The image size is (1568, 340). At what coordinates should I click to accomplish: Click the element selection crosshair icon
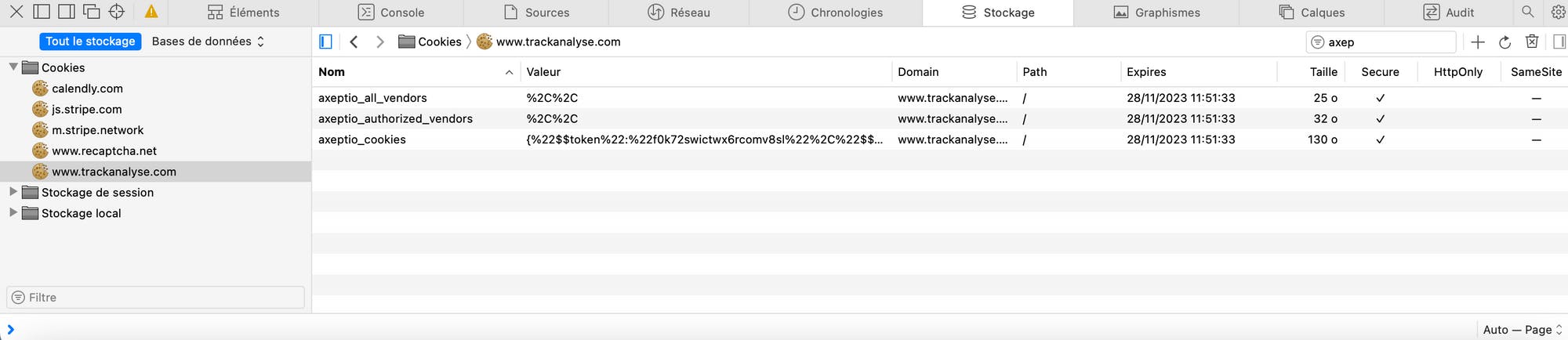(116, 12)
